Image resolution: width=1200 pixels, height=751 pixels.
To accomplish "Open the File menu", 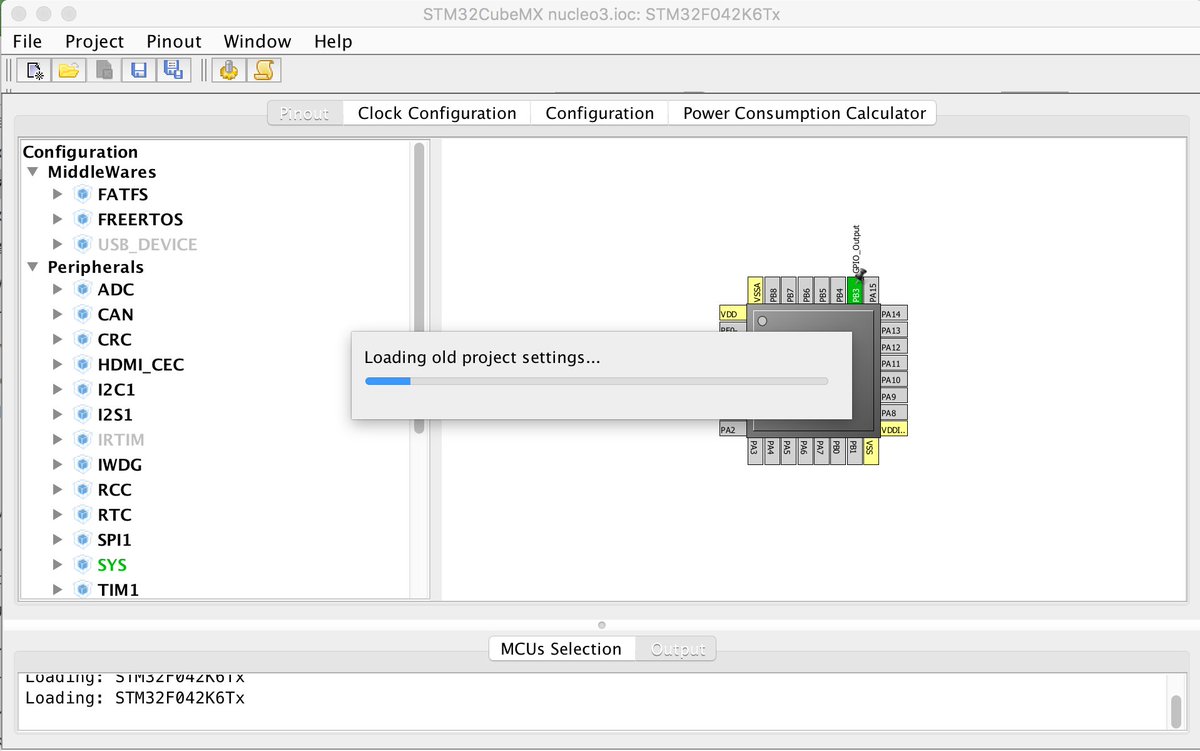I will (x=27, y=41).
